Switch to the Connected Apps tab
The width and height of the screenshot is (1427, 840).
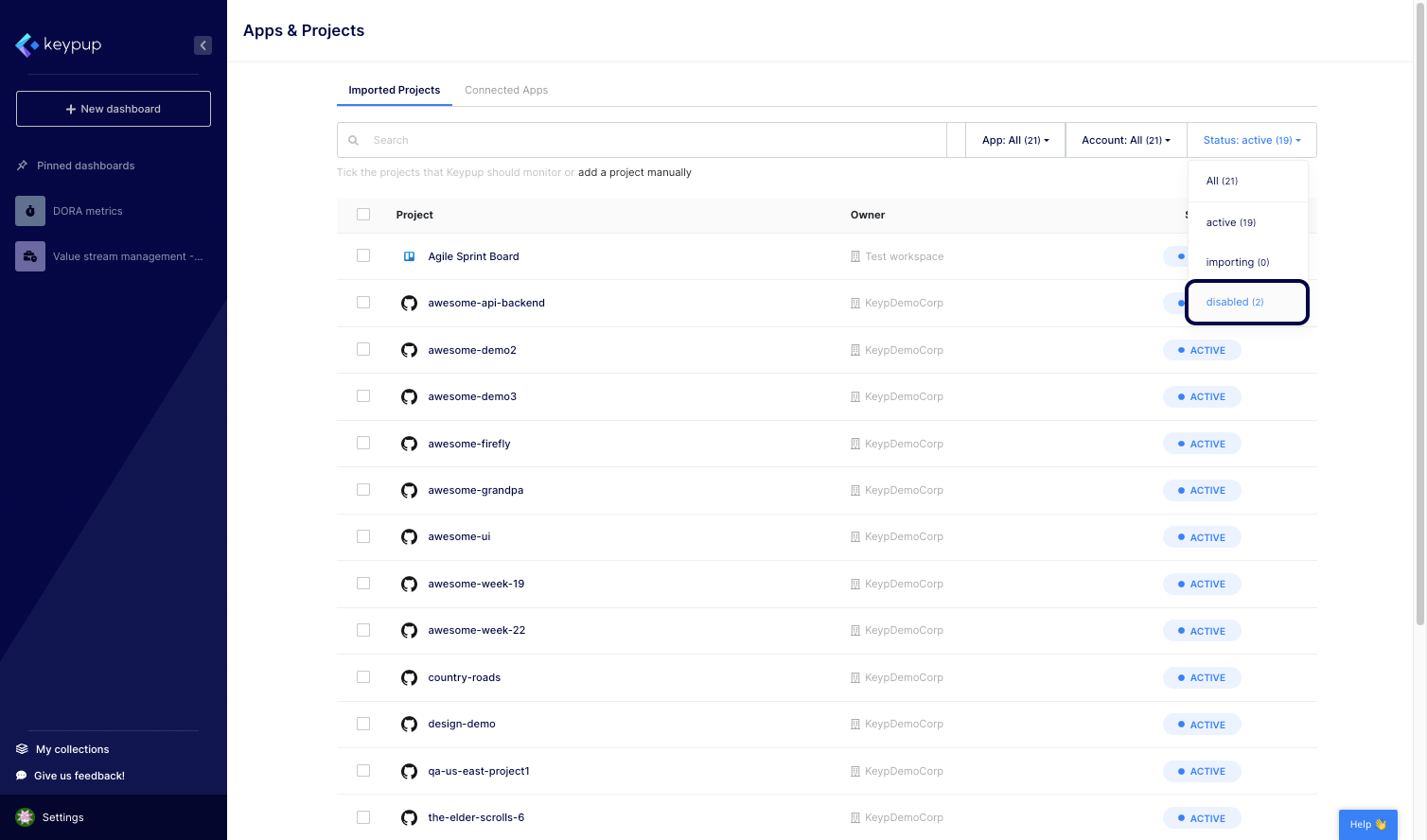(506, 90)
